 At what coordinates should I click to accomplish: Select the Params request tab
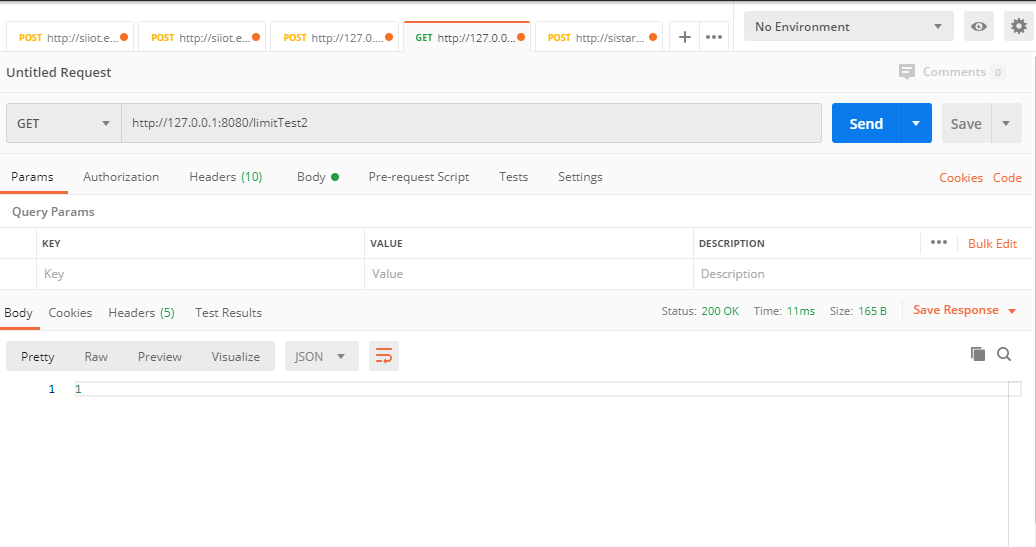[32, 177]
